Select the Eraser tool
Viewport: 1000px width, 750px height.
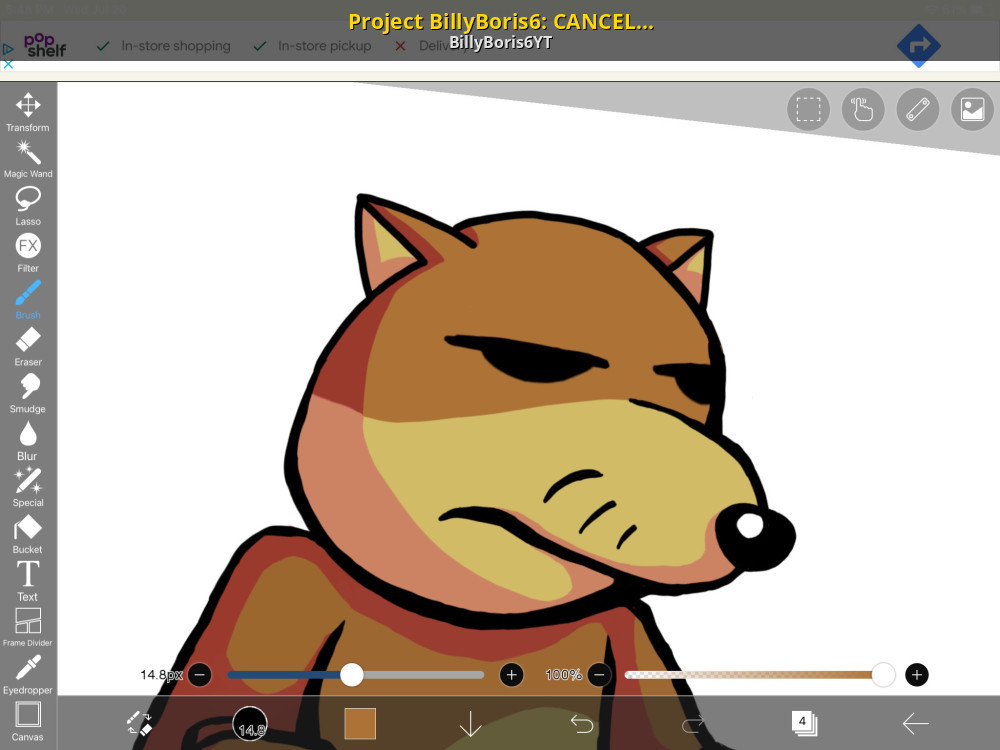click(28, 346)
